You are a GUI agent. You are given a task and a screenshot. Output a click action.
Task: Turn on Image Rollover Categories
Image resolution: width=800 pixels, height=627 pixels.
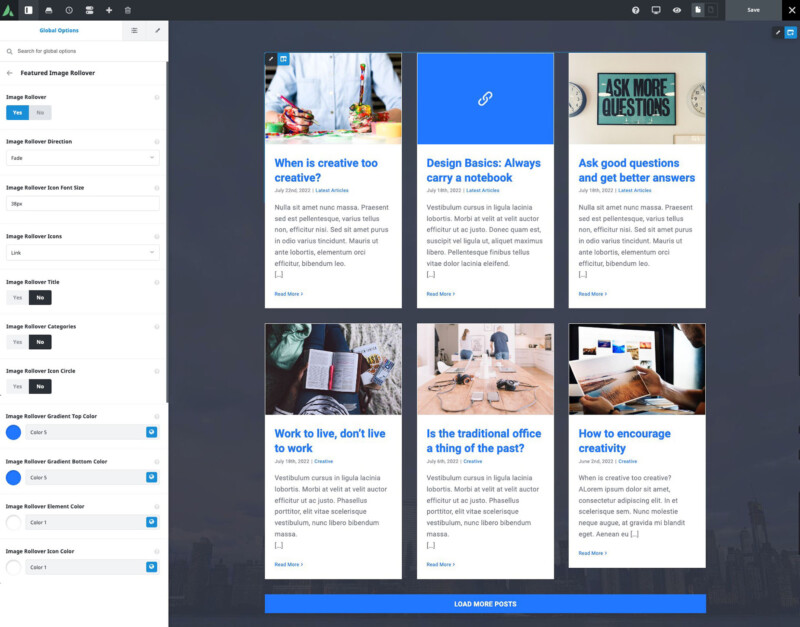[19, 341]
